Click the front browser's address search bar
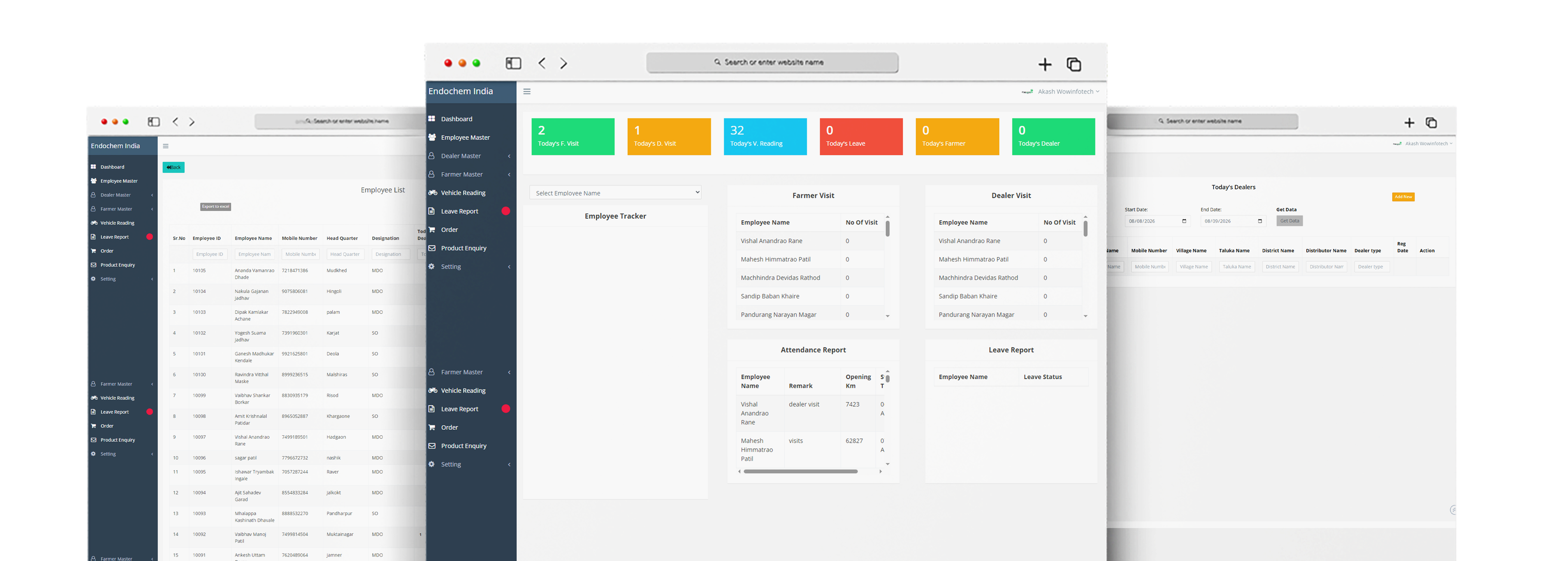 (x=772, y=62)
